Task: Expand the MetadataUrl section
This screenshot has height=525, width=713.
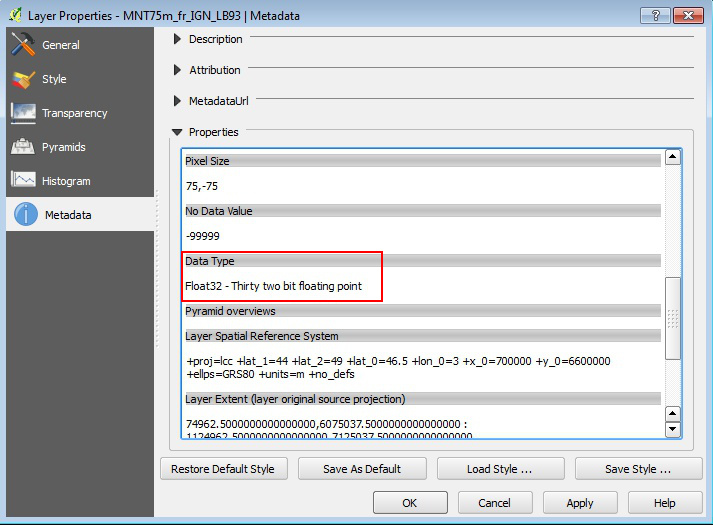Action: tap(177, 101)
